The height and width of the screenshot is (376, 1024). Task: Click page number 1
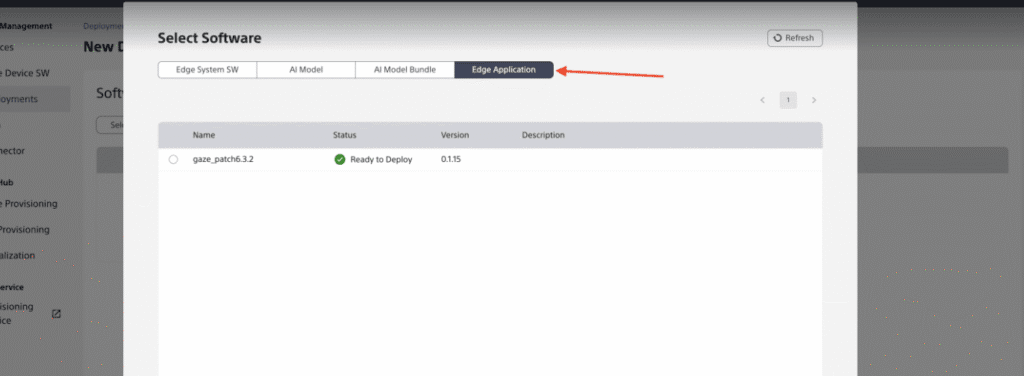[788, 100]
